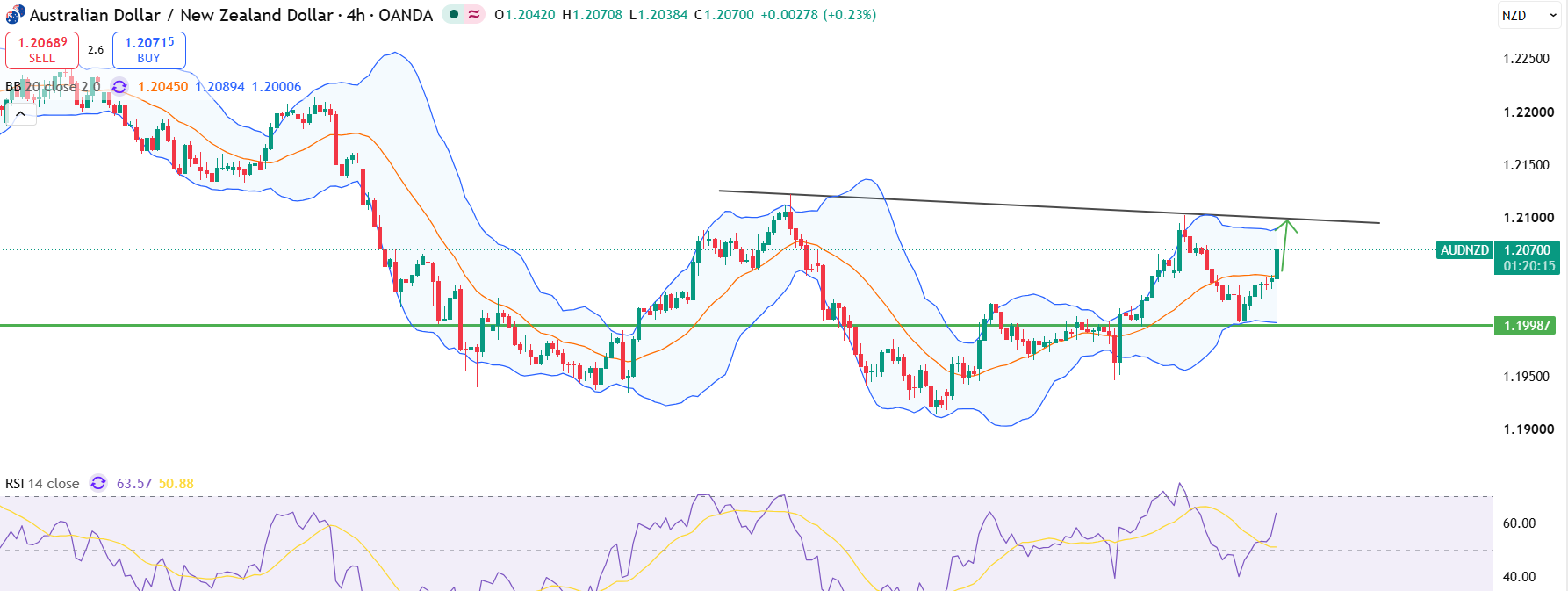Select the RSI 14 close indicator legend

(x=42, y=484)
